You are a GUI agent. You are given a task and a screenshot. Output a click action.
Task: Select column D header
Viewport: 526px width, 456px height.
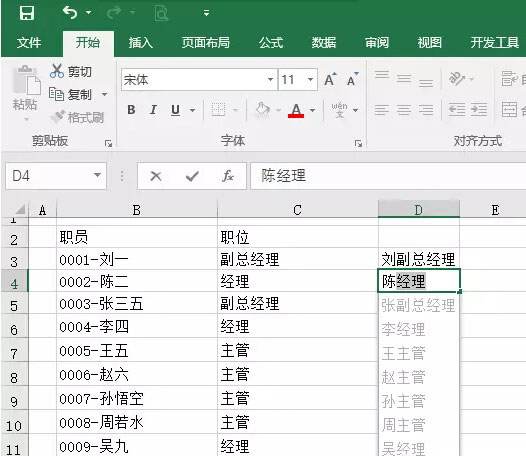[x=419, y=210]
